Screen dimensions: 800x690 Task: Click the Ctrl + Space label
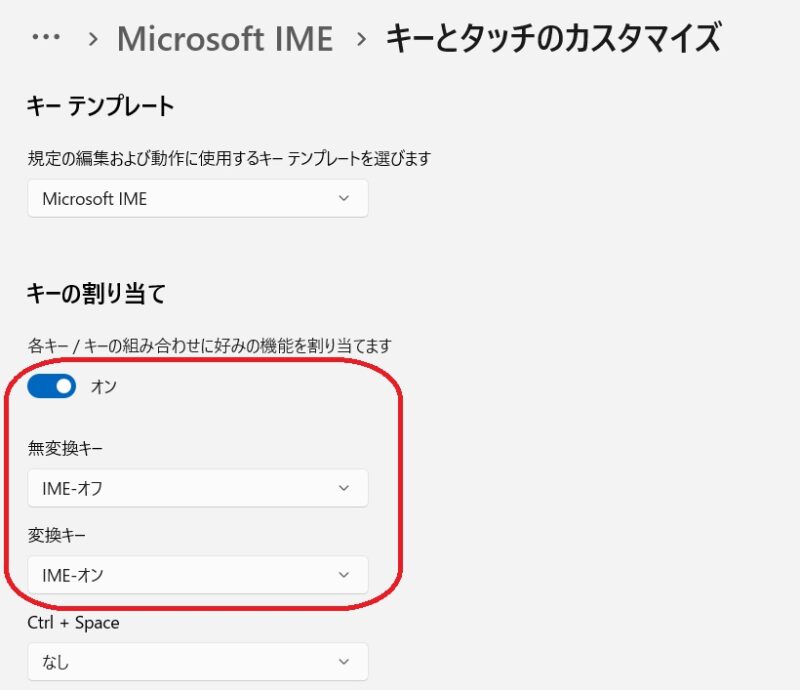[x=73, y=623]
